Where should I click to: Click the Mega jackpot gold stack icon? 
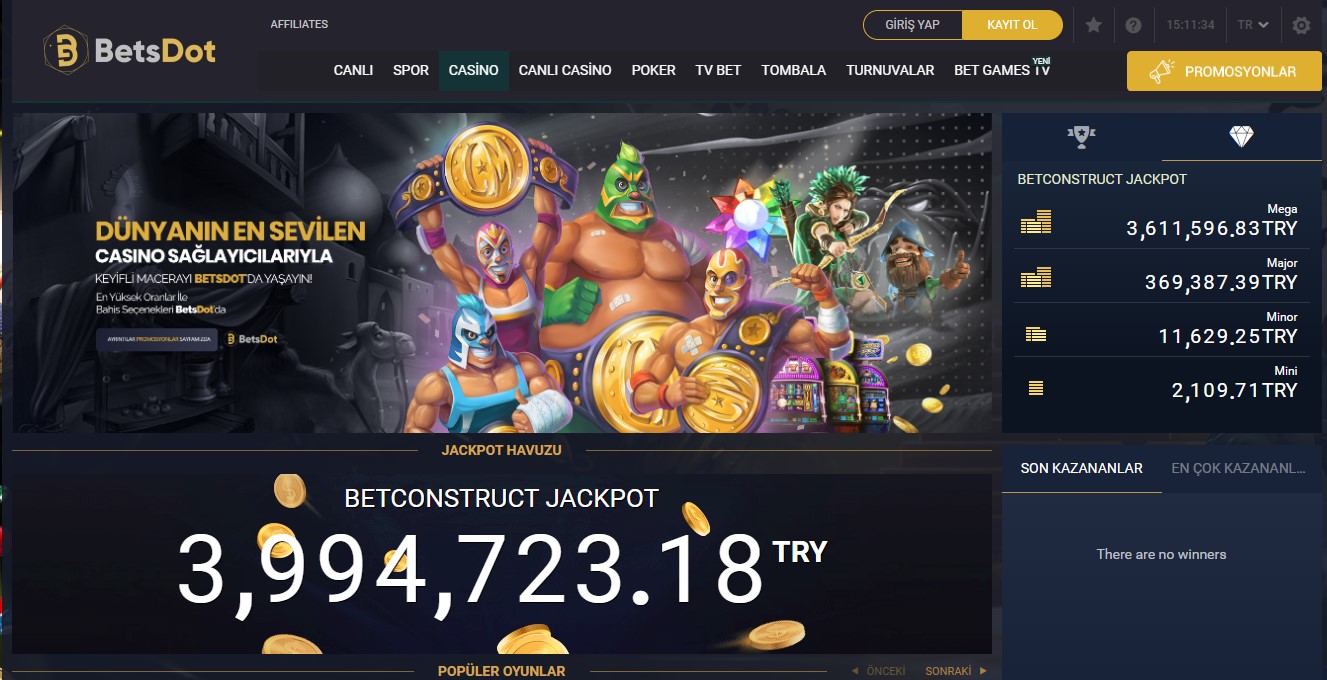(1036, 222)
